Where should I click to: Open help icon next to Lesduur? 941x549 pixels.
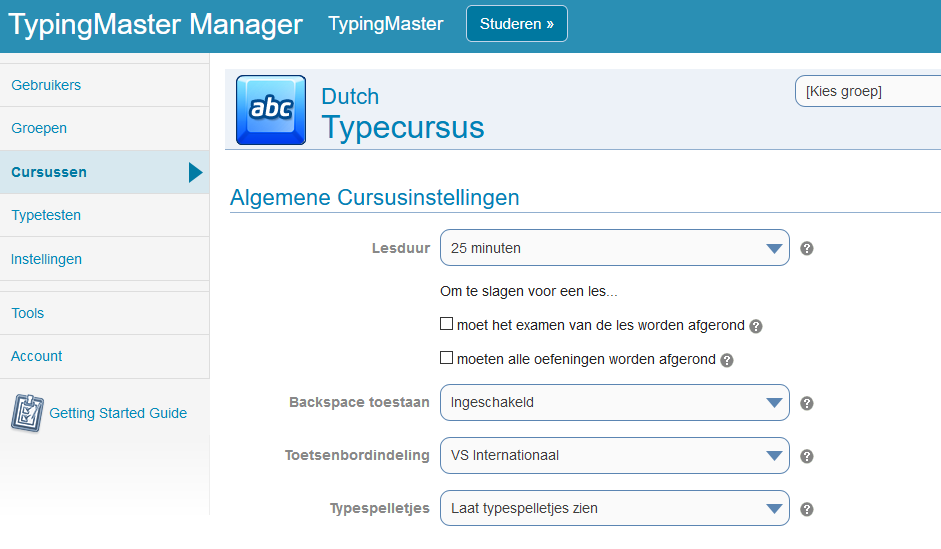pos(807,248)
